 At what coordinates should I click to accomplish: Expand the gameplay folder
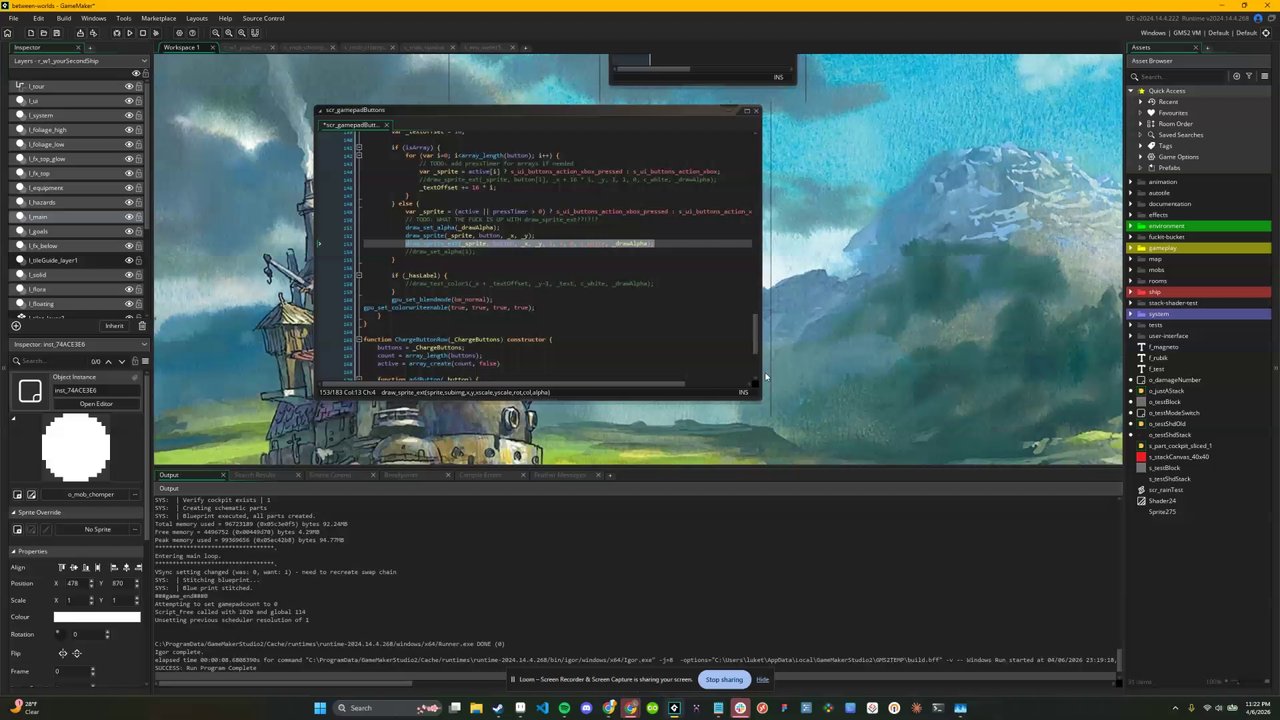1131,248
